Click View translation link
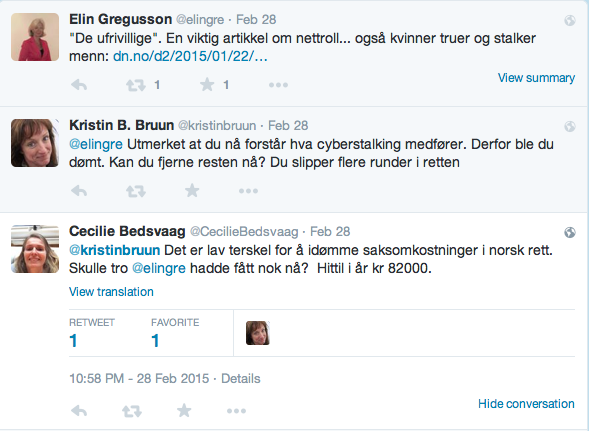Viewport: 589px width, 431px height. [x=111, y=292]
